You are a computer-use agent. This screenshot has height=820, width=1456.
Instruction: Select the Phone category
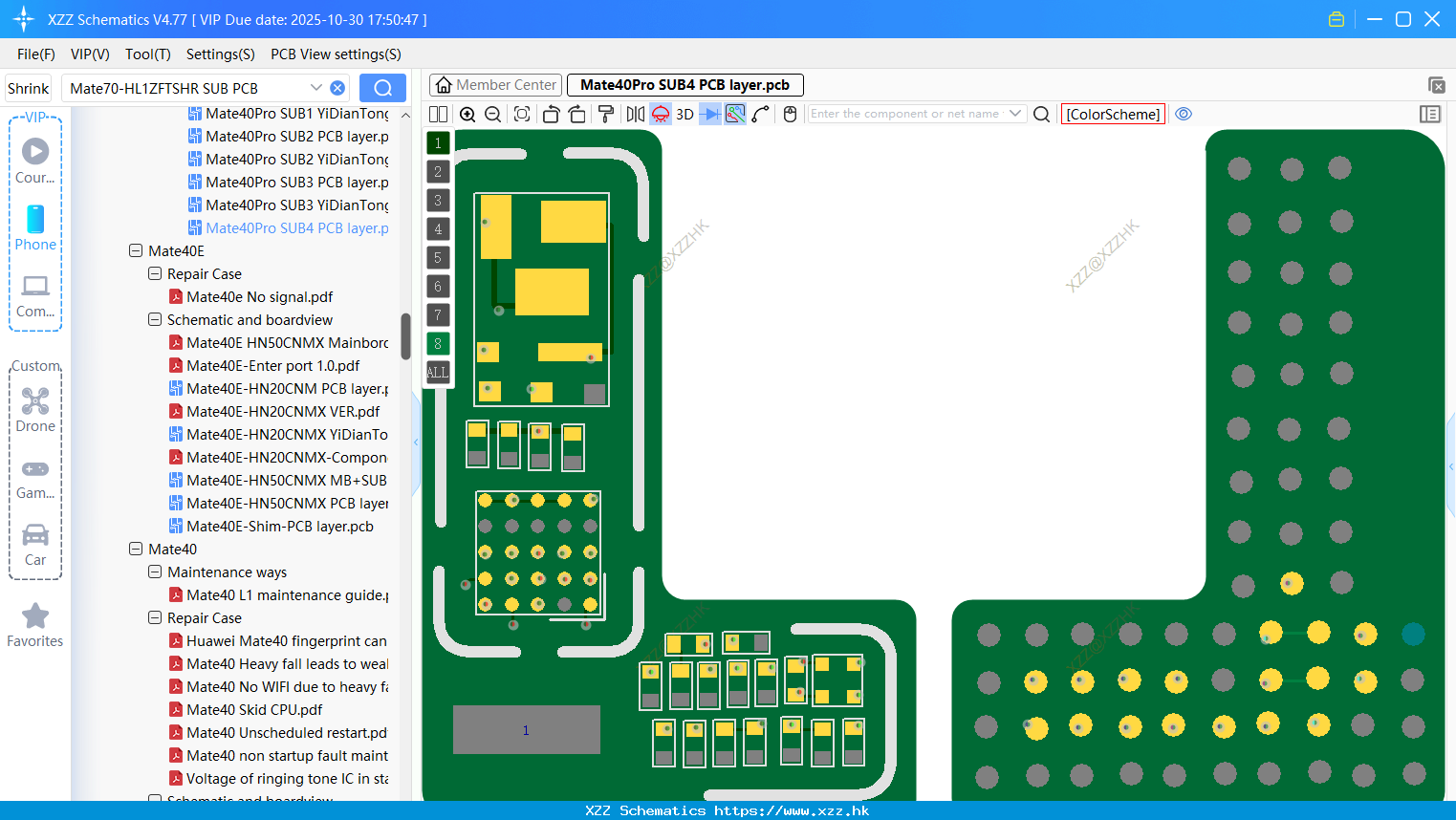click(x=35, y=228)
